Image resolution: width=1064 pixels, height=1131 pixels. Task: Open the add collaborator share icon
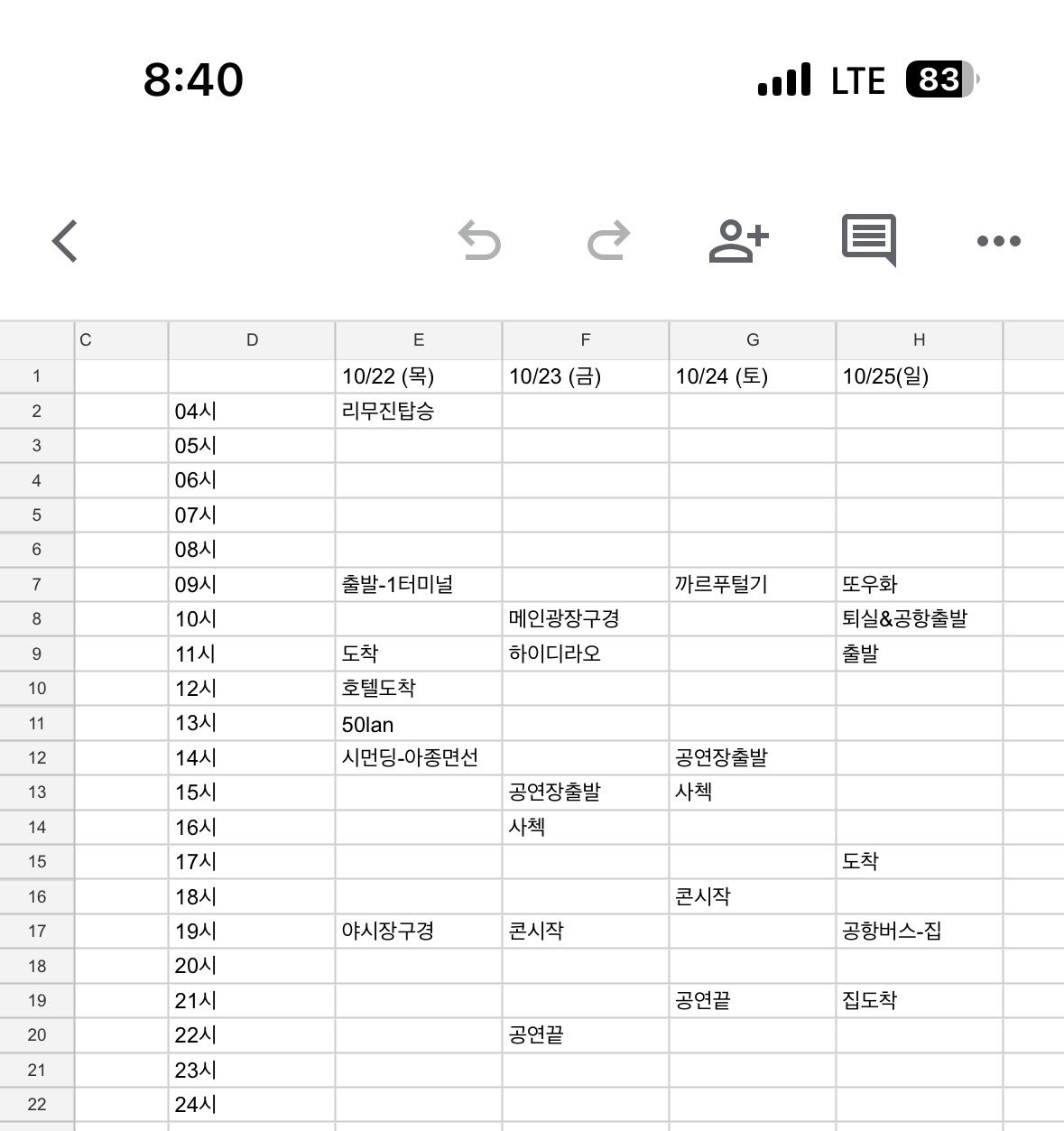coord(738,241)
